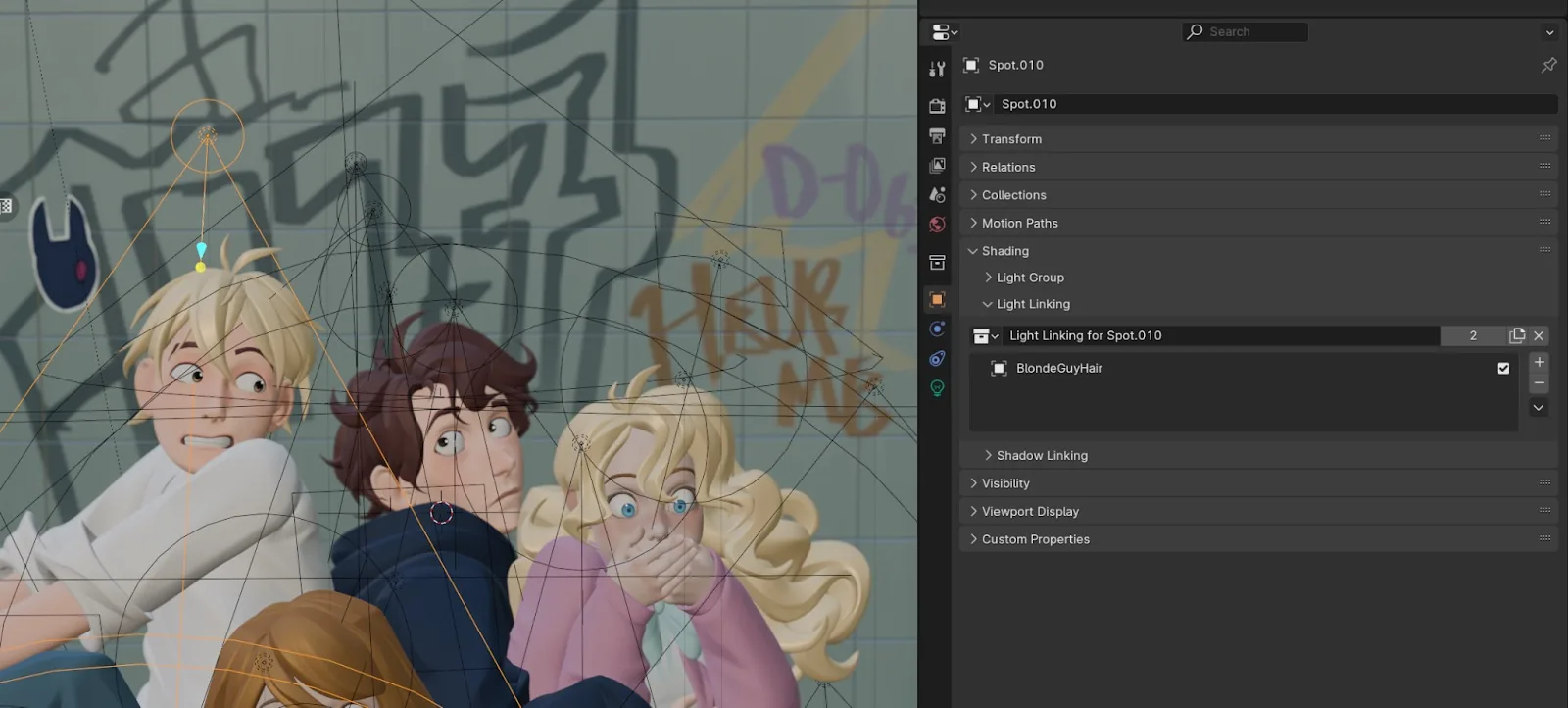Viewport: 1568px width, 708px height.
Task: Unlink the Light Linking for Spot.010 collection
Action: [x=1539, y=335]
